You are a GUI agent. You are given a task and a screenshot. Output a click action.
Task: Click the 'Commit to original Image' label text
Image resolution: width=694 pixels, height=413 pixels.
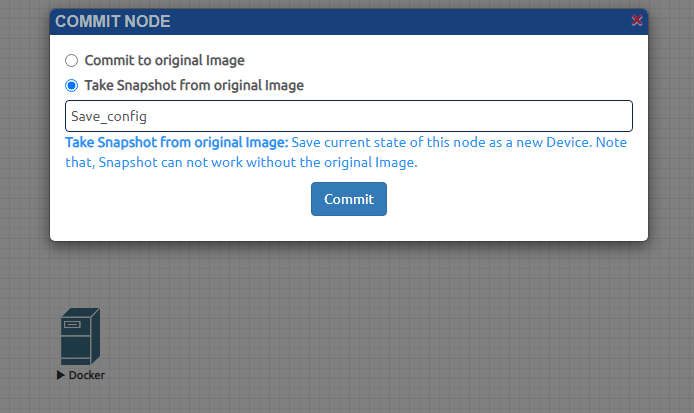pyautogui.click(x=164, y=61)
